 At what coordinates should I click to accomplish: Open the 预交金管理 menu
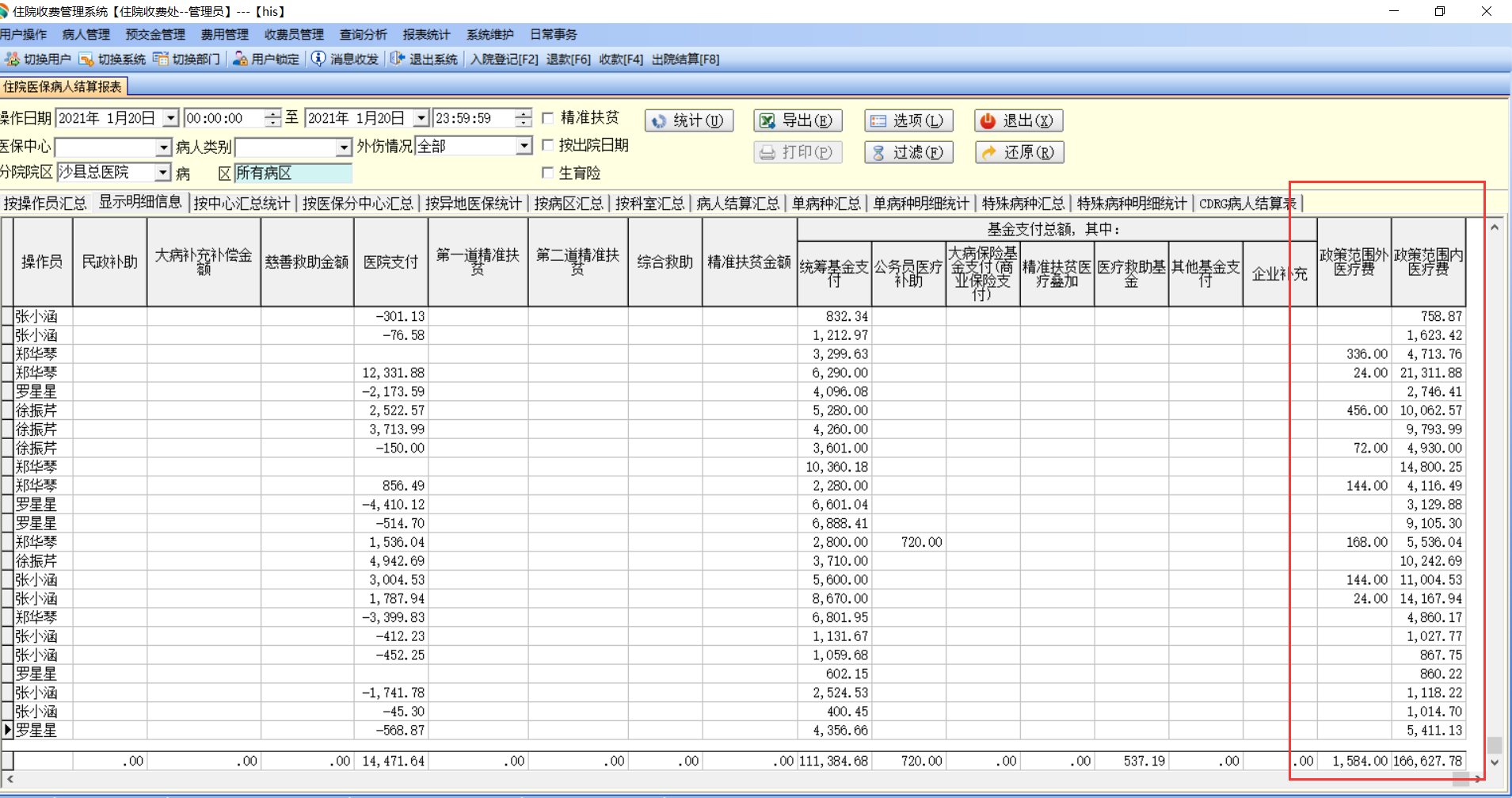click(155, 35)
